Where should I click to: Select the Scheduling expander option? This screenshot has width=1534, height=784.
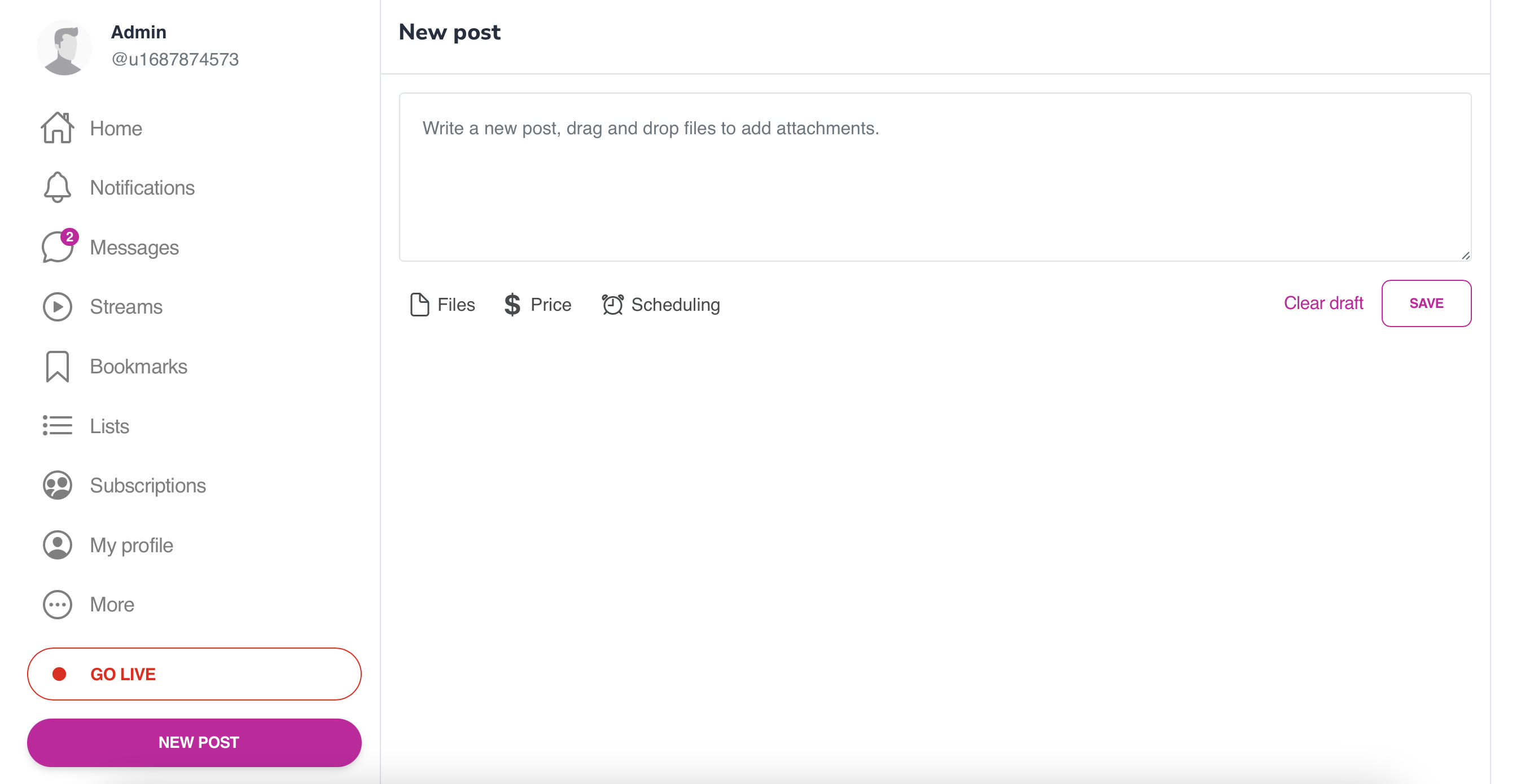point(660,303)
